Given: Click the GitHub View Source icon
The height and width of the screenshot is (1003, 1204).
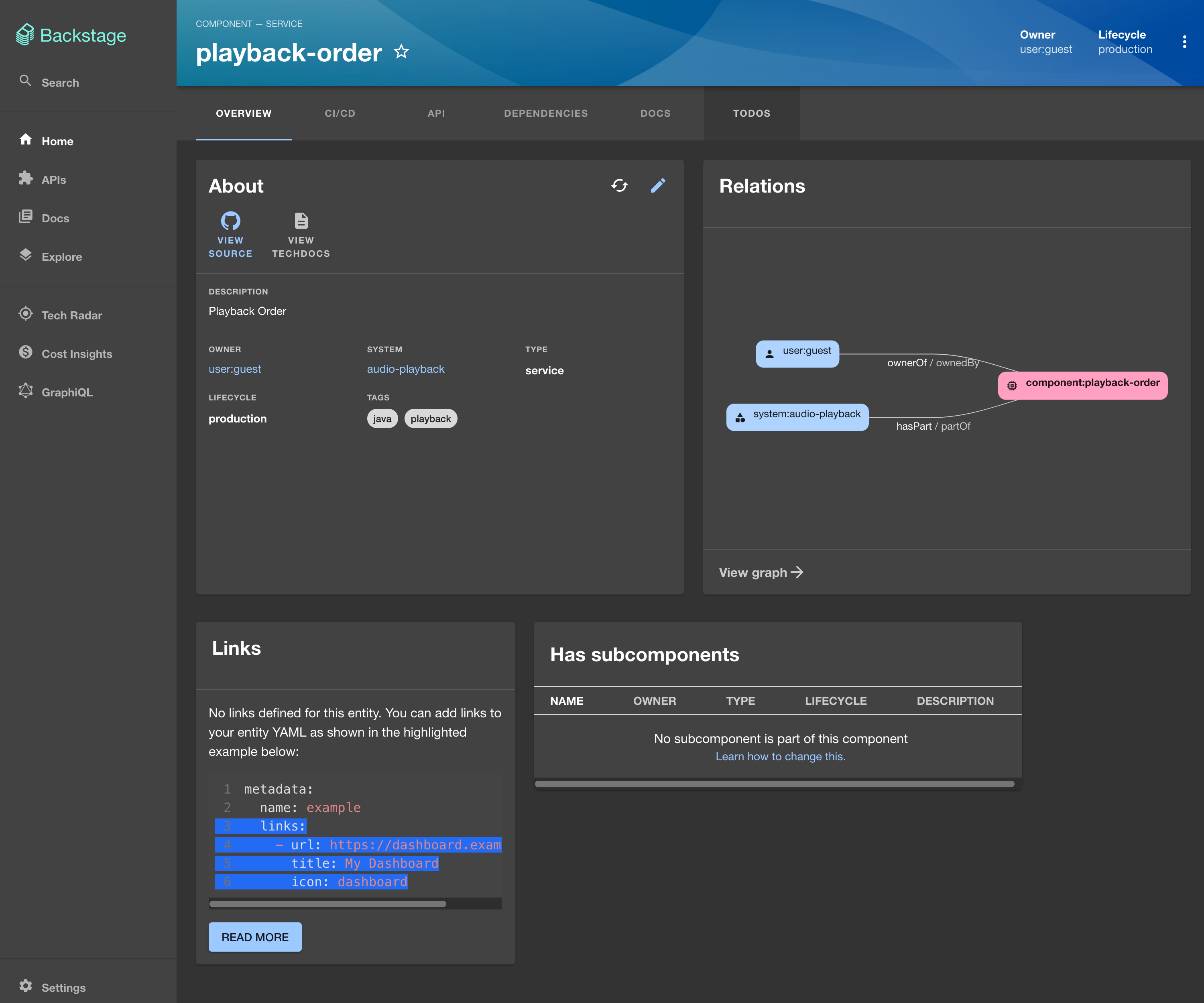Looking at the screenshot, I should 230,221.
